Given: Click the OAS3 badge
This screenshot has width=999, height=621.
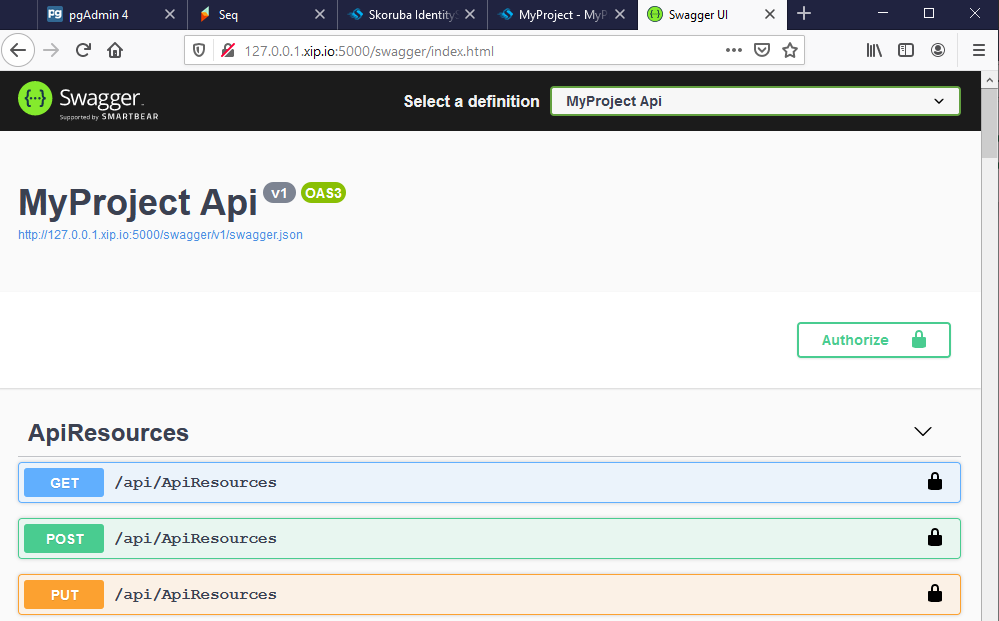Looking at the screenshot, I should pos(323,193).
